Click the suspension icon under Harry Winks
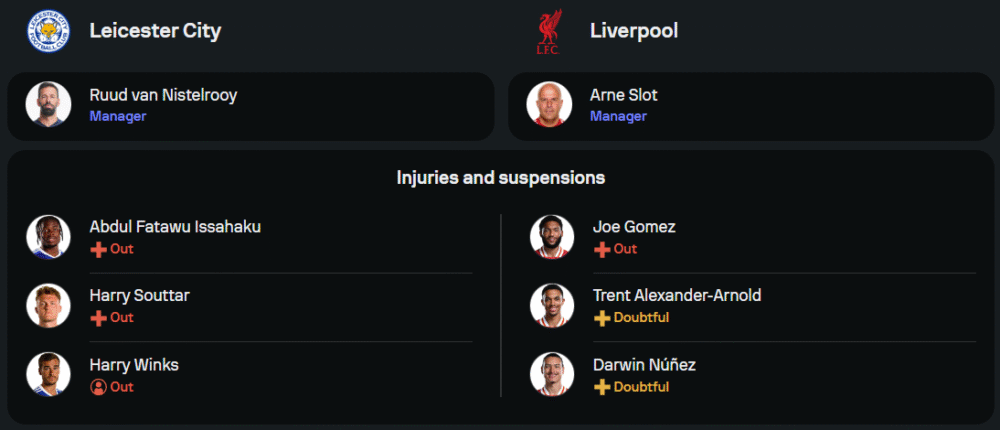This screenshot has width=1000, height=430. [x=98, y=387]
